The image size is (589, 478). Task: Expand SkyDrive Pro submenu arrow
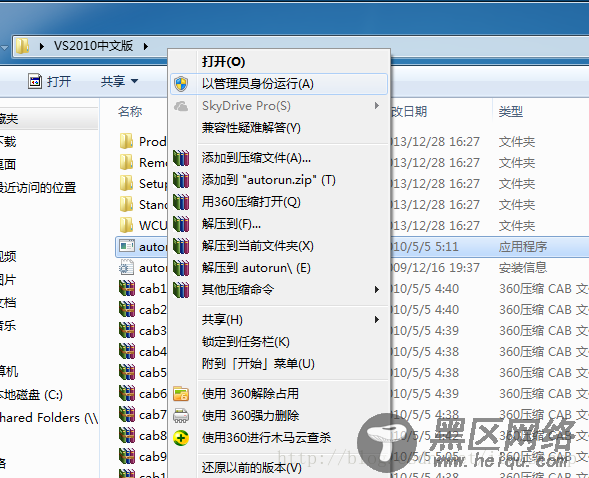pos(376,106)
